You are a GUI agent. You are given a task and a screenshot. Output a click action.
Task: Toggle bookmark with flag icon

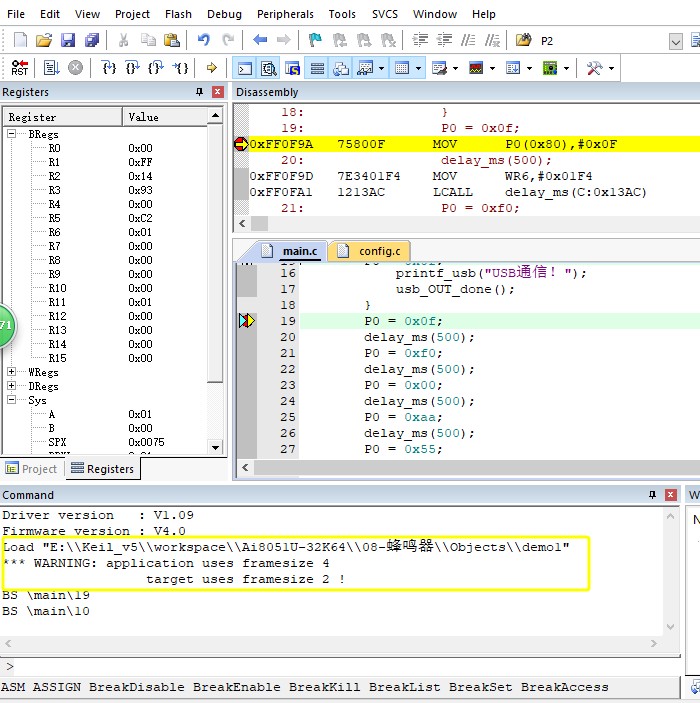point(315,40)
